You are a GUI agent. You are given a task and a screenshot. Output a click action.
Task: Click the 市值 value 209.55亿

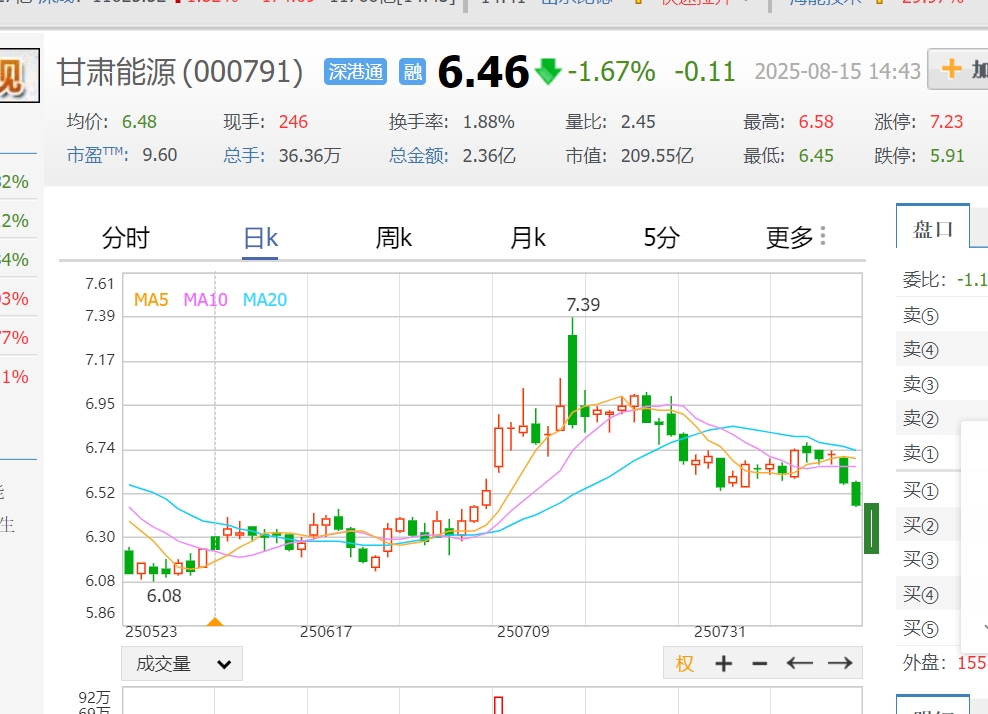pyautogui.click(x=657, y=155)
